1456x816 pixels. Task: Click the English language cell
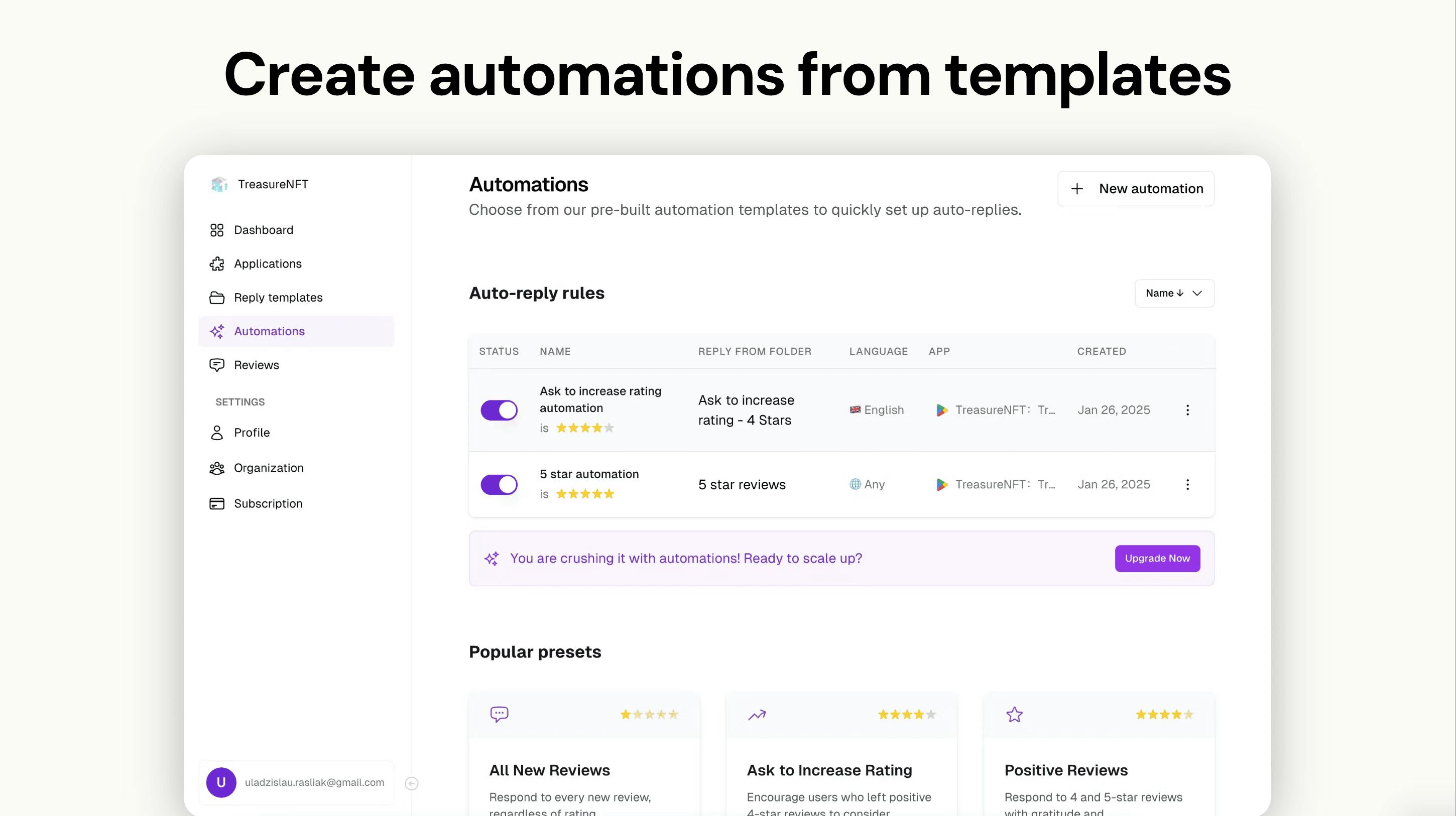[877, 411]
